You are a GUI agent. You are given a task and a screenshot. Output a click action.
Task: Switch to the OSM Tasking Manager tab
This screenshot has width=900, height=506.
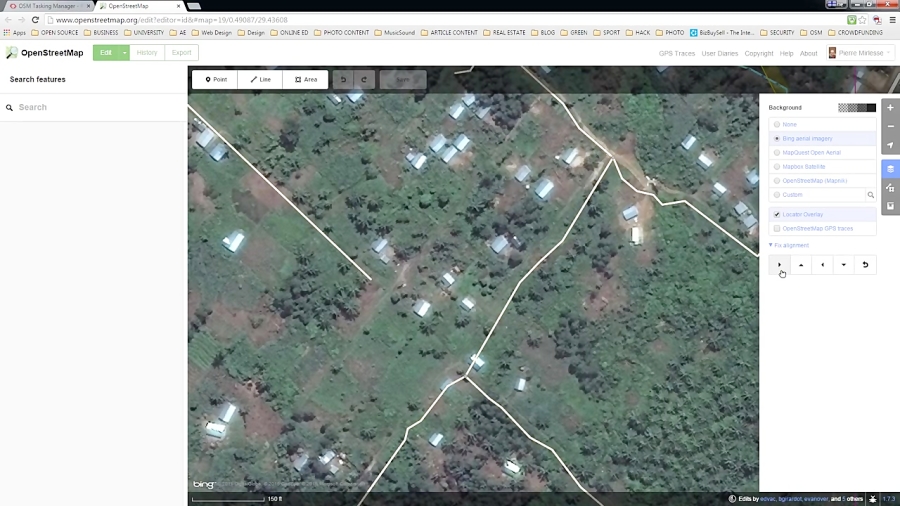tap(48, 6)
